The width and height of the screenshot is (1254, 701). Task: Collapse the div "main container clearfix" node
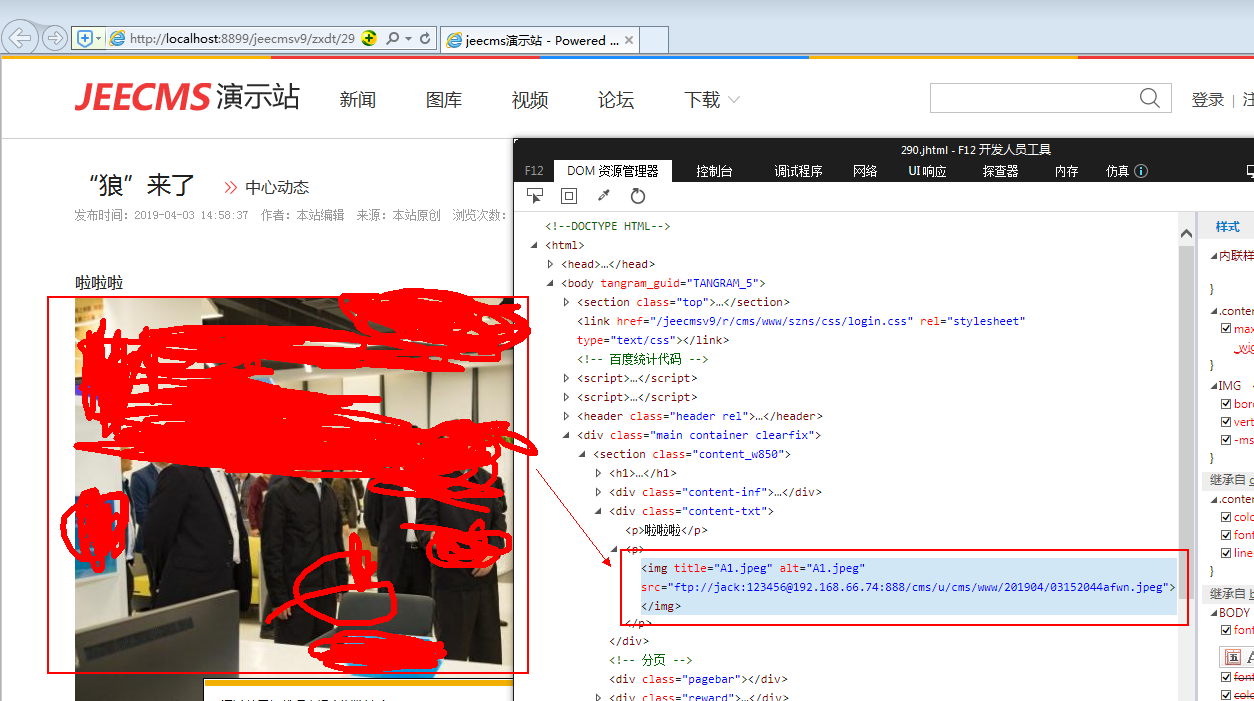(567, 435)
